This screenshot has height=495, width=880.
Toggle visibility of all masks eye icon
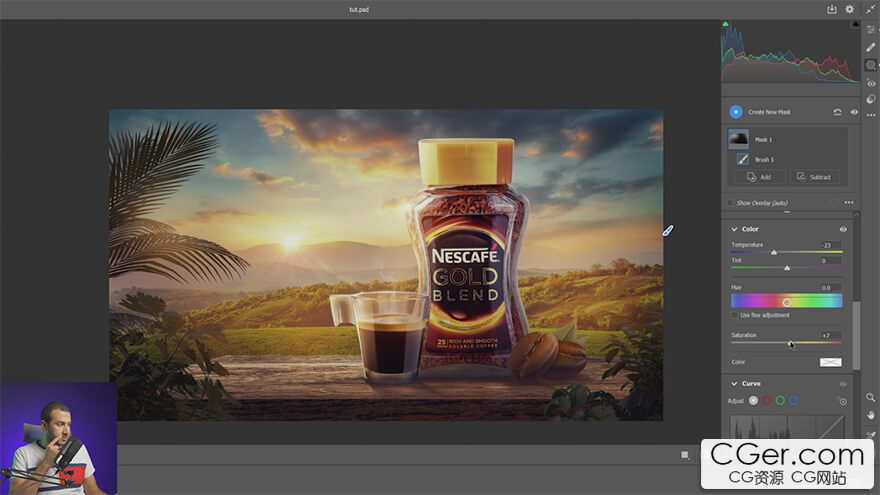[854, 112]
